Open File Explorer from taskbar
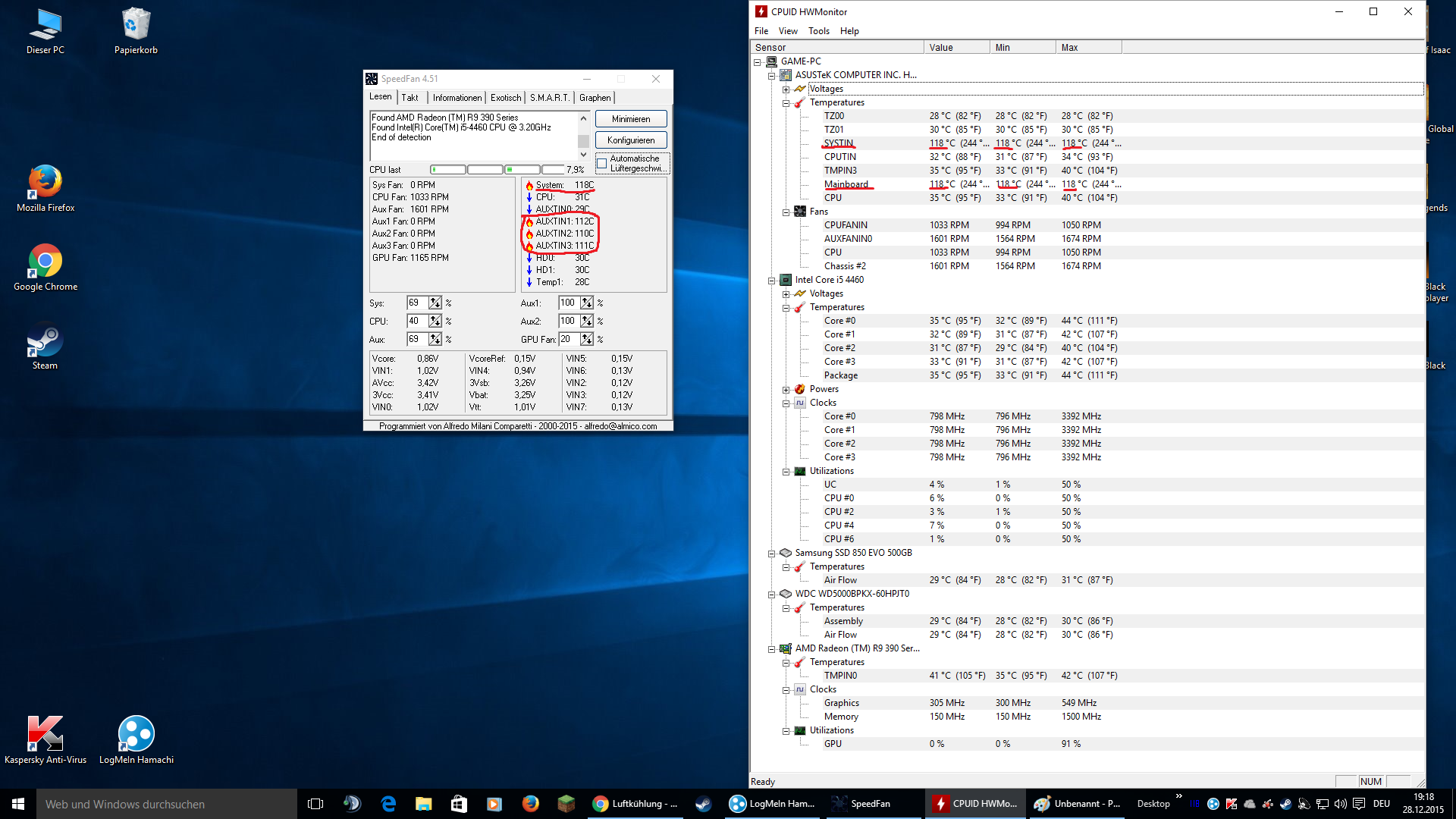The height and width of the screenshot is (819, 1456). [x=423, y=804]
